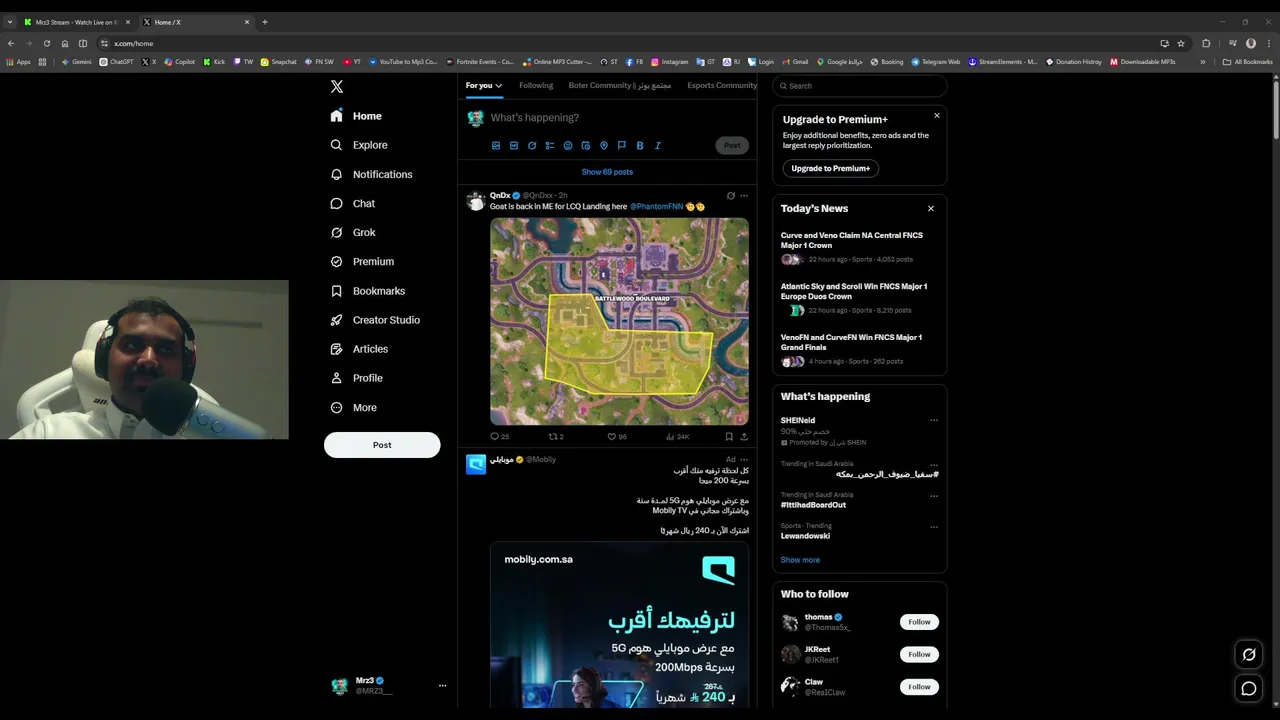Open Mobily ad options dots

(x=744, y=460)
